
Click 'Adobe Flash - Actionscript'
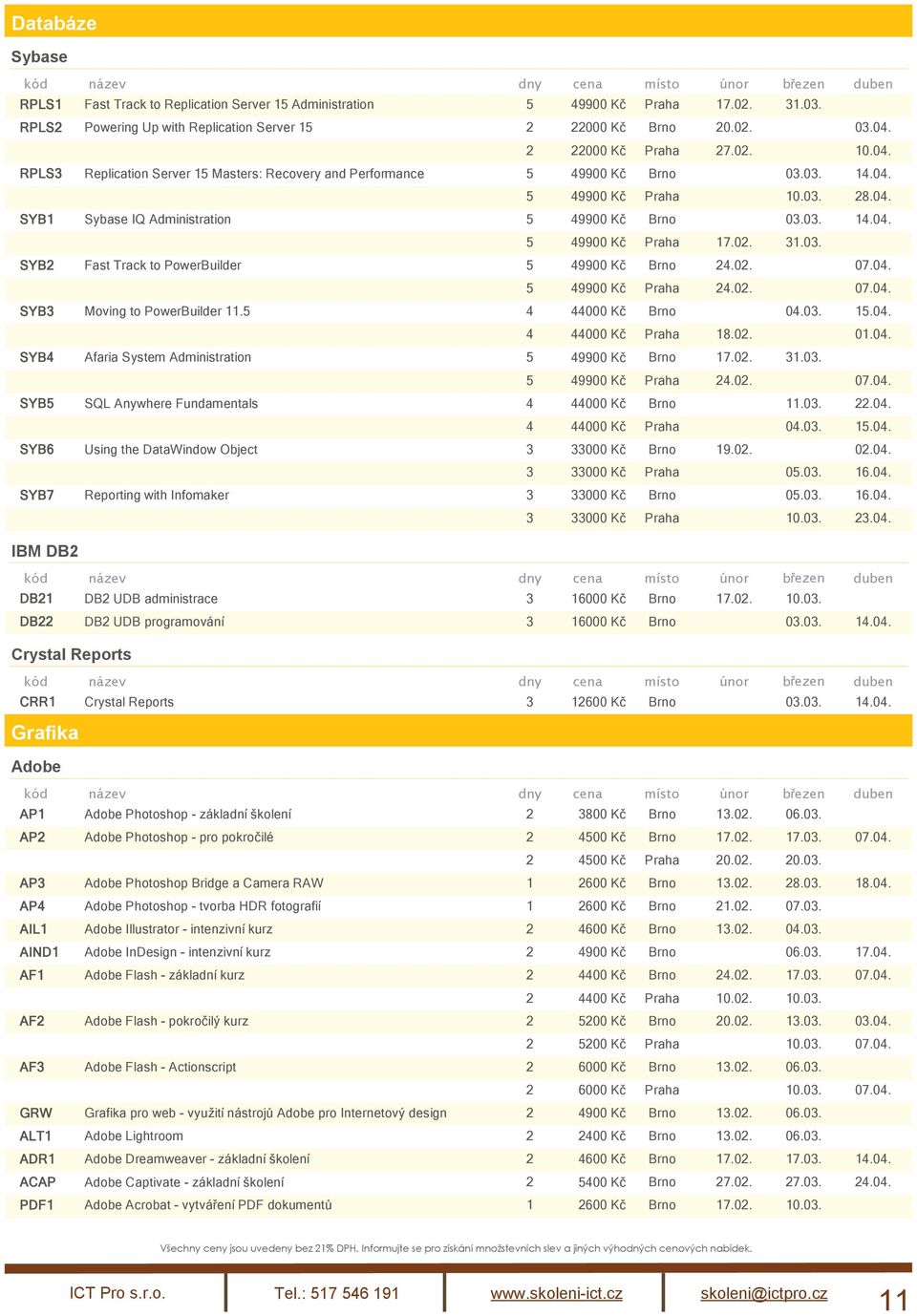pyautogui.click(x=160, y=1067)
